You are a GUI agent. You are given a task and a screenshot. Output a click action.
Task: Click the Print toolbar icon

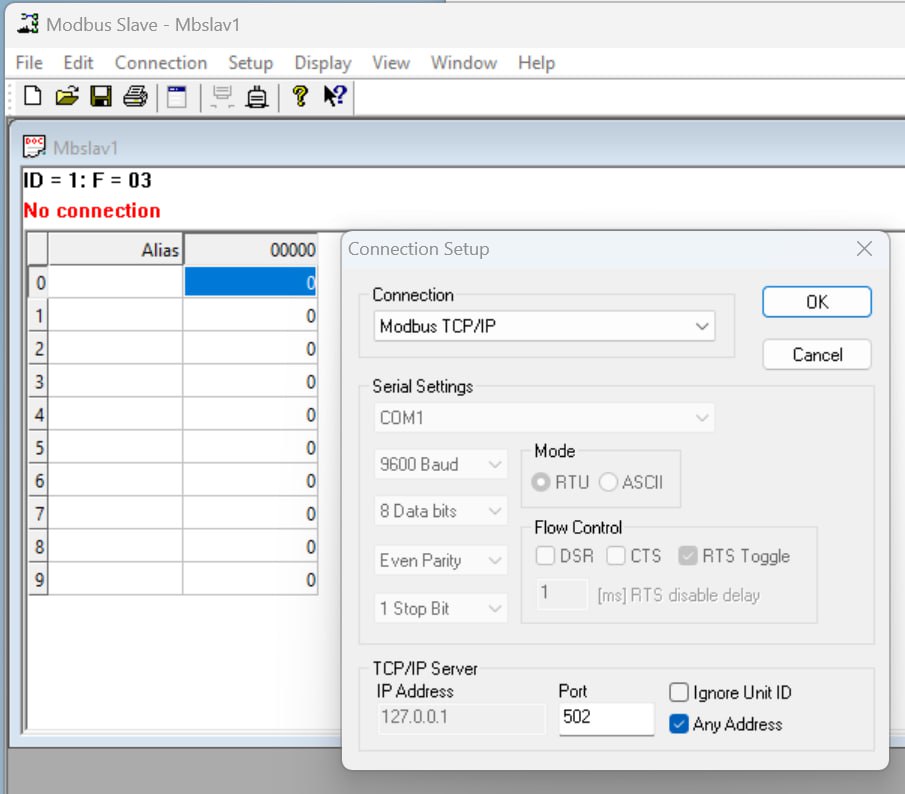pos(136,96)
